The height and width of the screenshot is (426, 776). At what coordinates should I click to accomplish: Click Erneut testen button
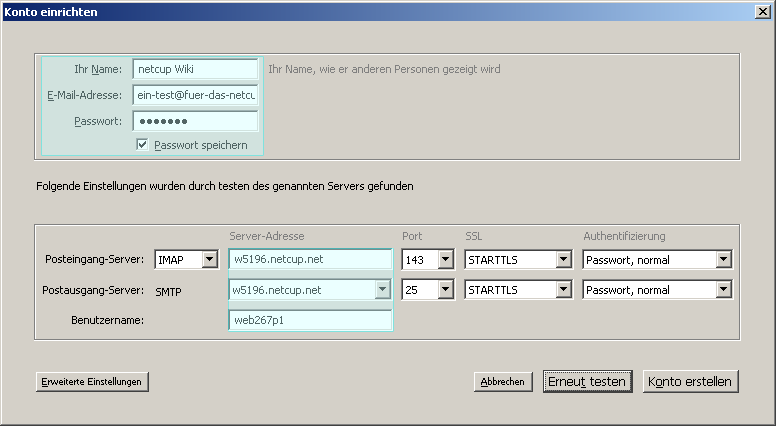[x=586, y=381]
